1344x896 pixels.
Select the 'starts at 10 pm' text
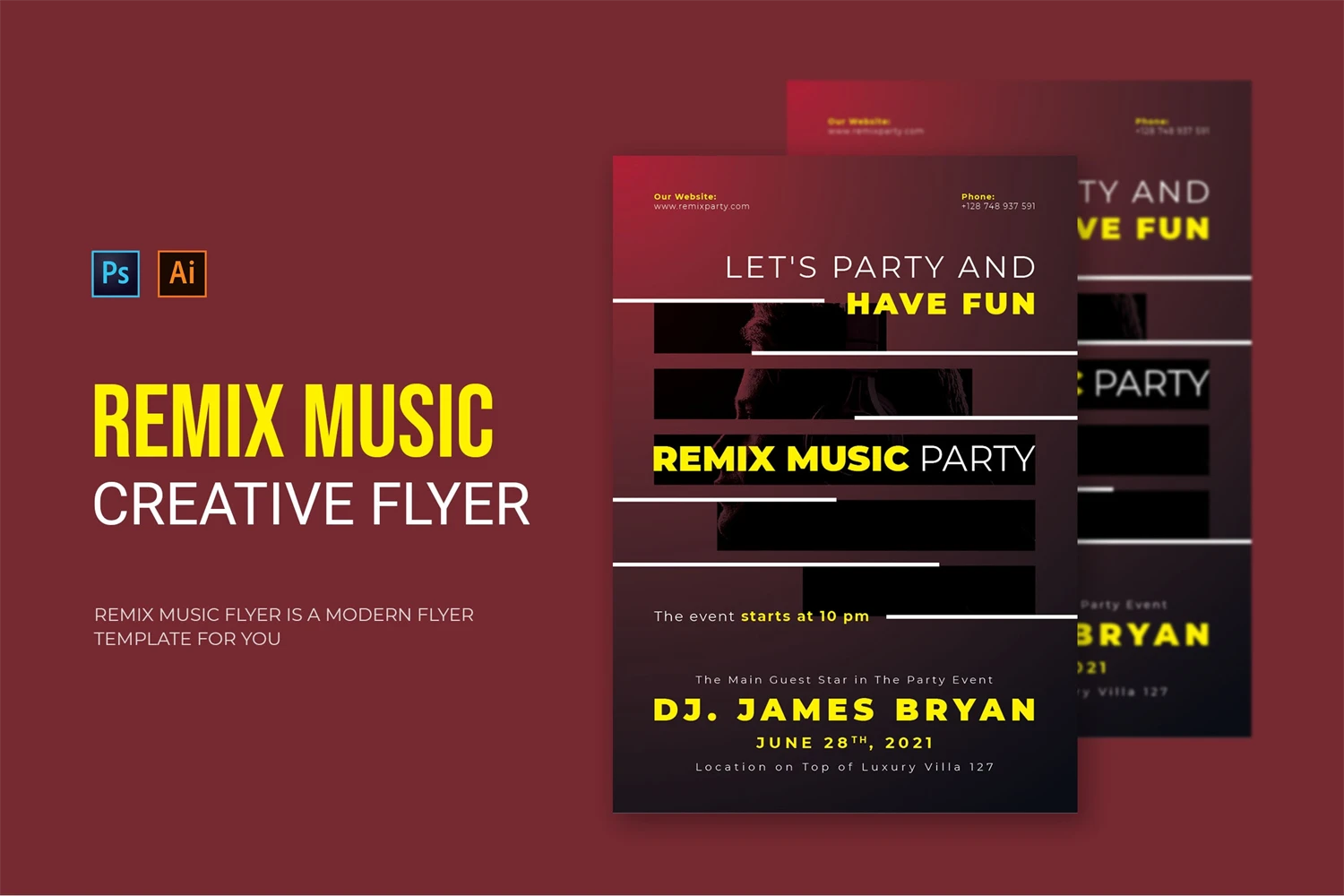click(x=805, y=616)
